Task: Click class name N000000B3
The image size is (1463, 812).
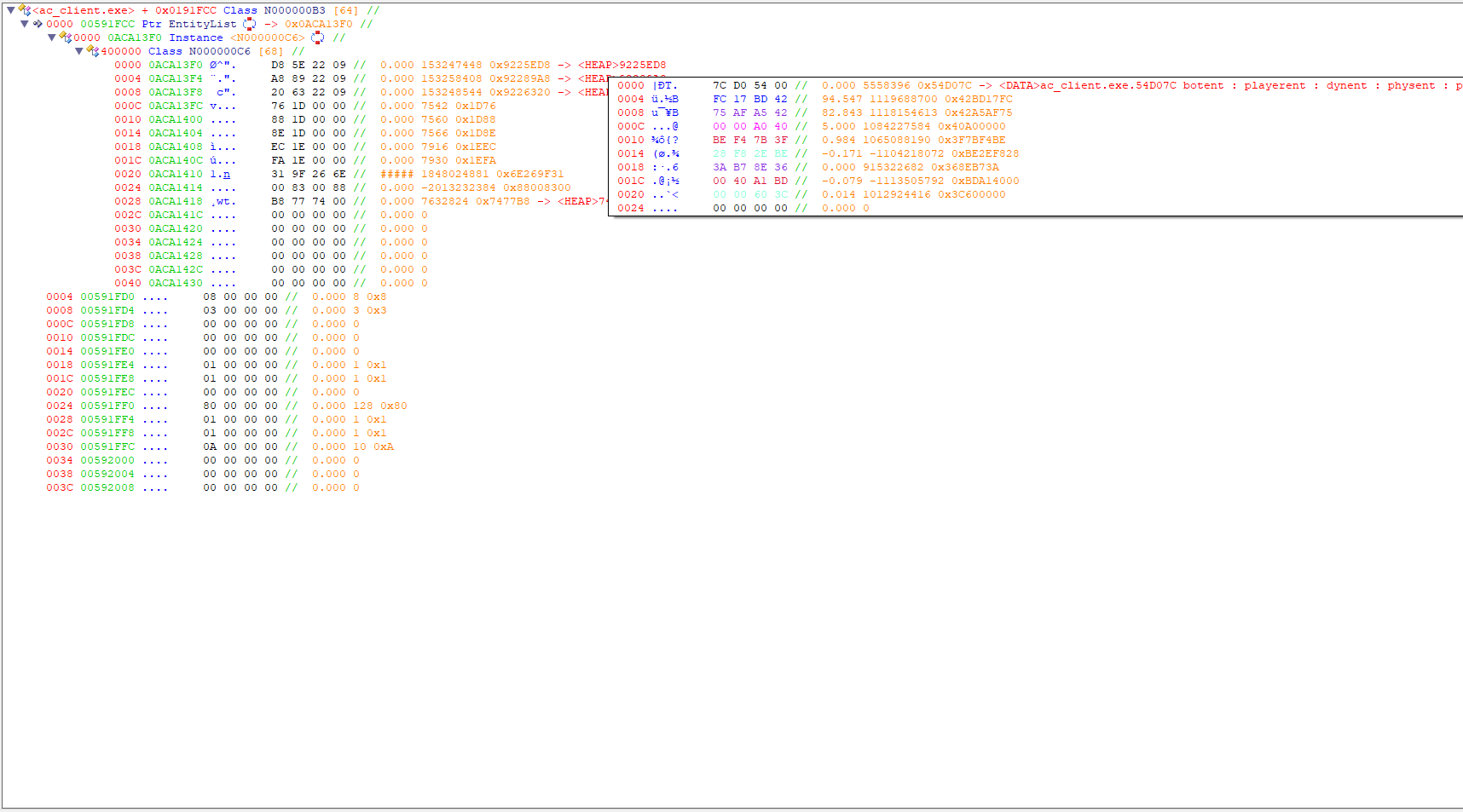Action: tap(294, 10)
